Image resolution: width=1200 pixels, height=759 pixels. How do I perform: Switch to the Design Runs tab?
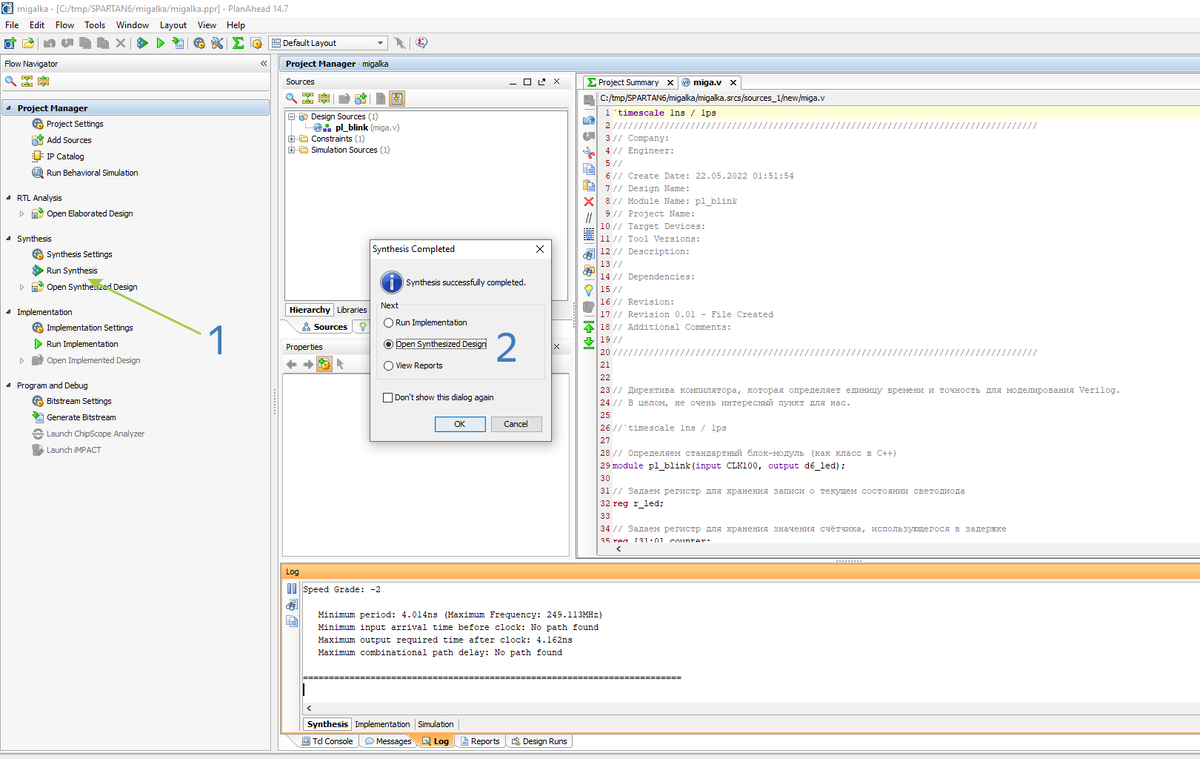pyautogui.click(x=539, y=741)
